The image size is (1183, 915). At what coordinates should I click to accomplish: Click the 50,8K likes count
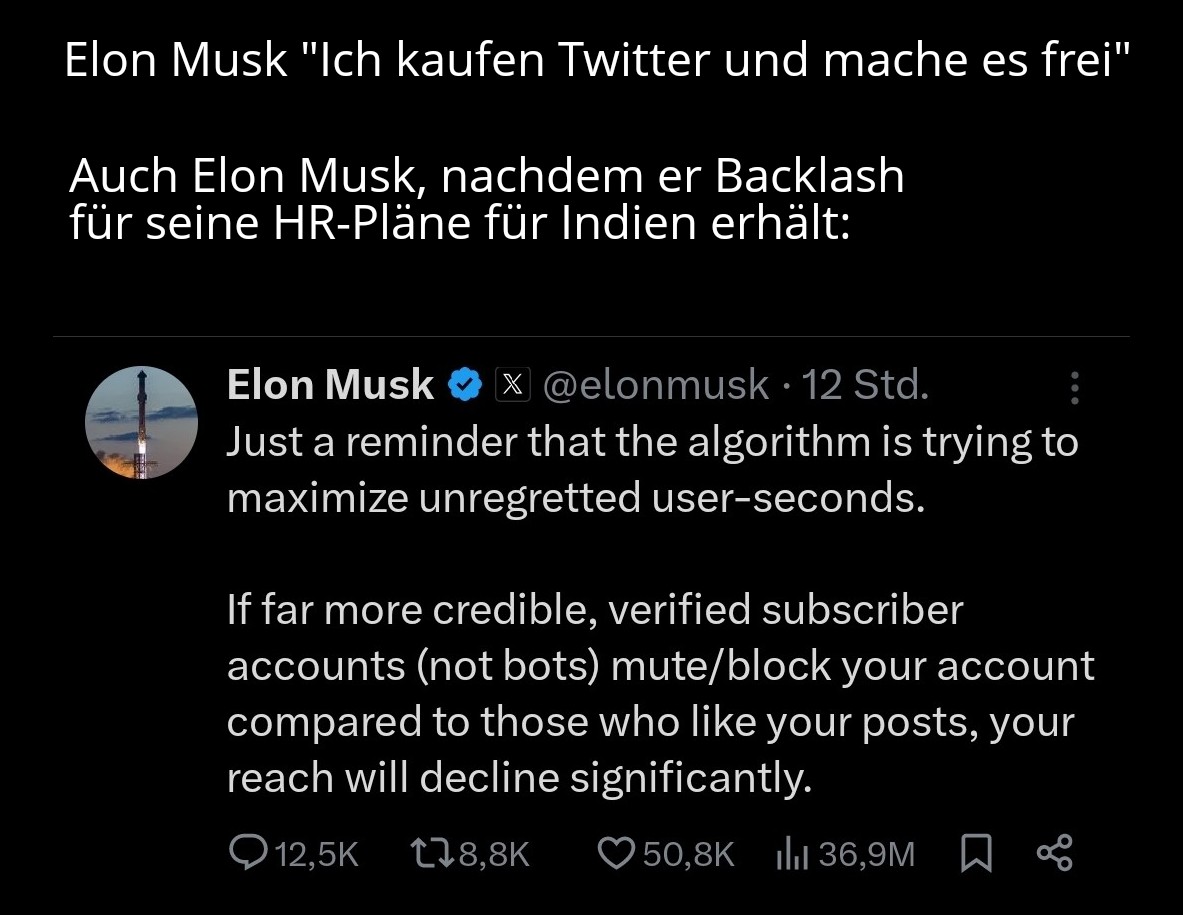(x=688, y=854)
